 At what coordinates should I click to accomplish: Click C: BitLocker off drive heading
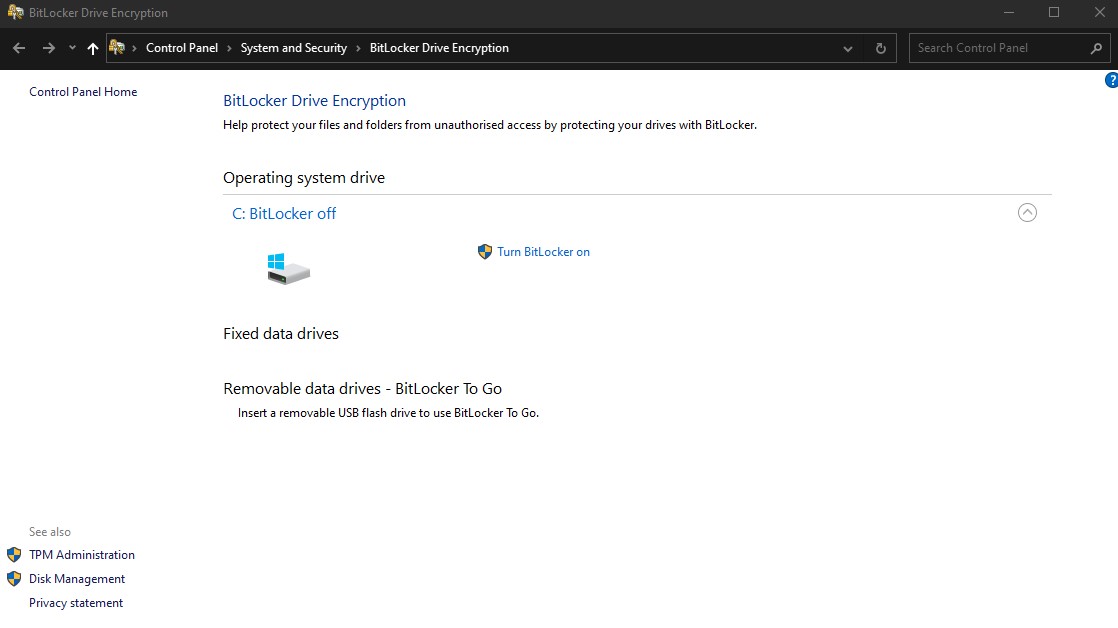point(284,214)
